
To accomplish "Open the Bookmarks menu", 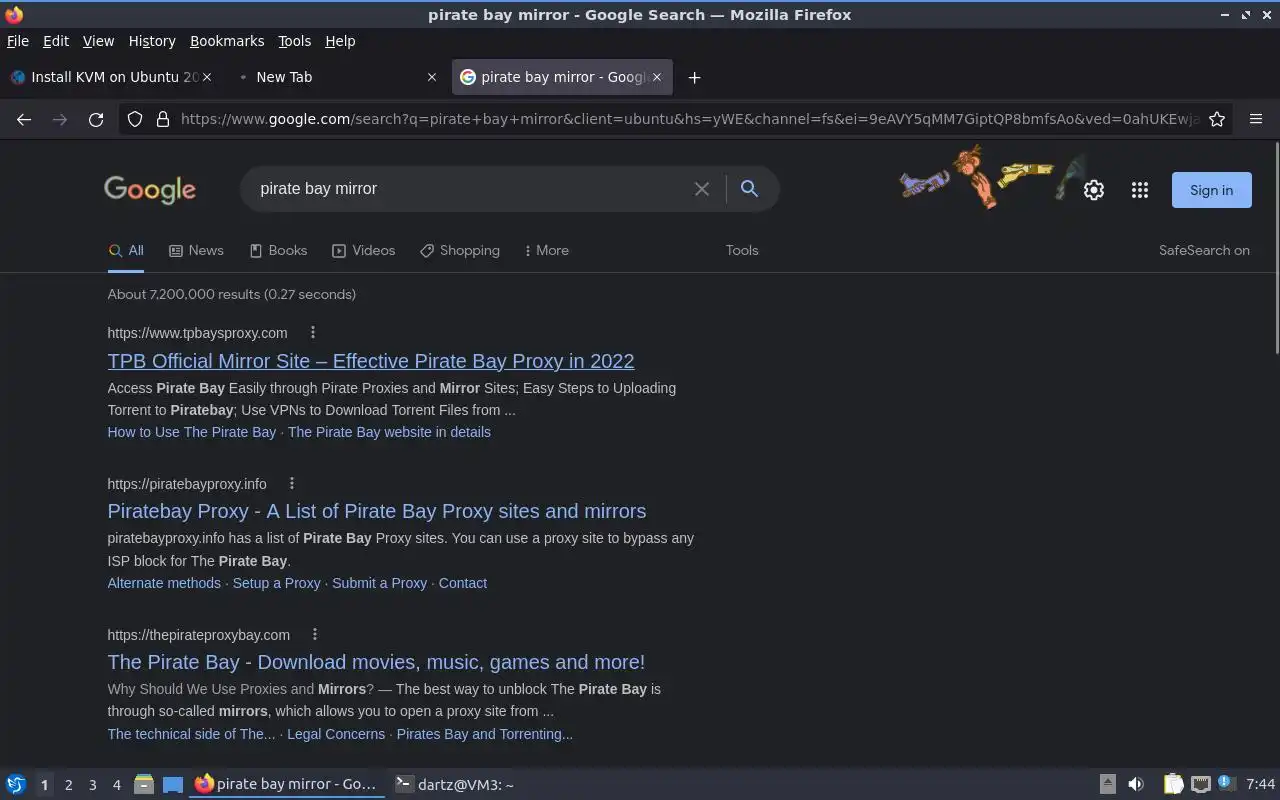I will point(227,41).
